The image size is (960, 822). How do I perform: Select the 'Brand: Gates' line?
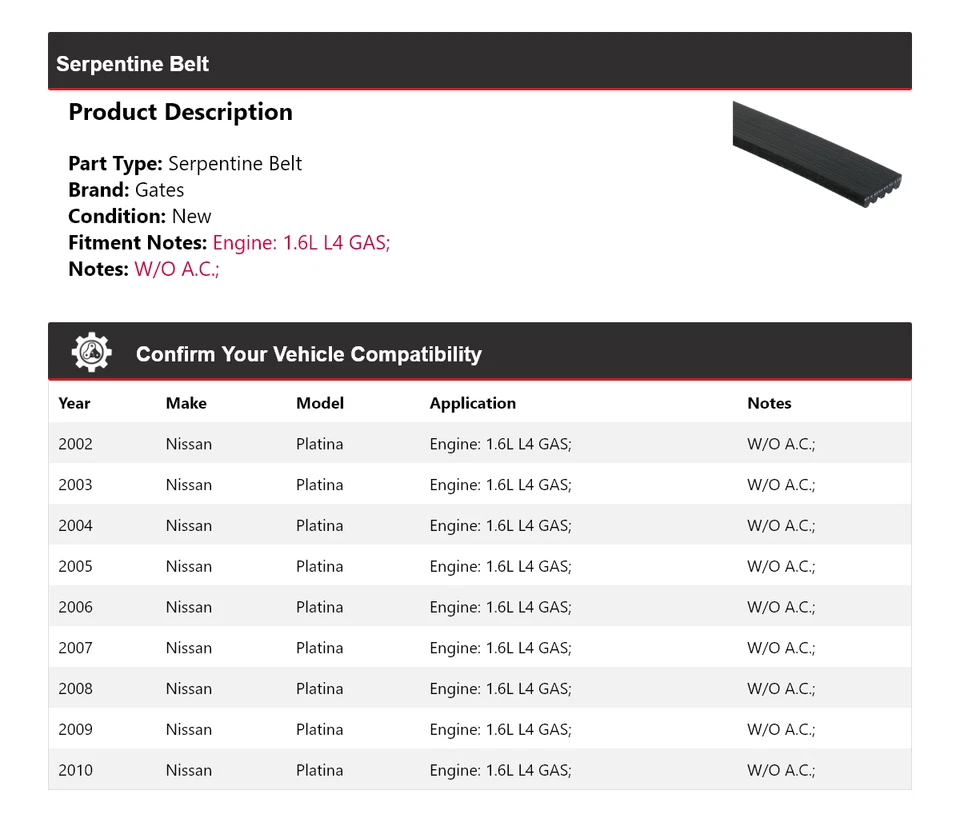(x=126, y=190)
